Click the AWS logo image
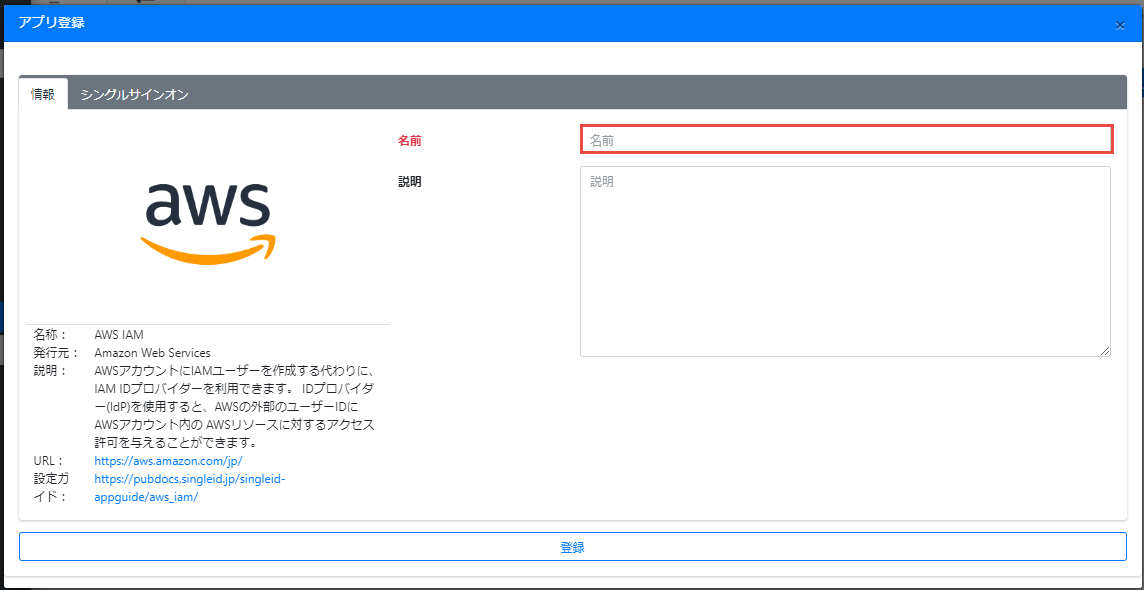The width and height of the screenshot is (1144, 590). click(208, 222)
